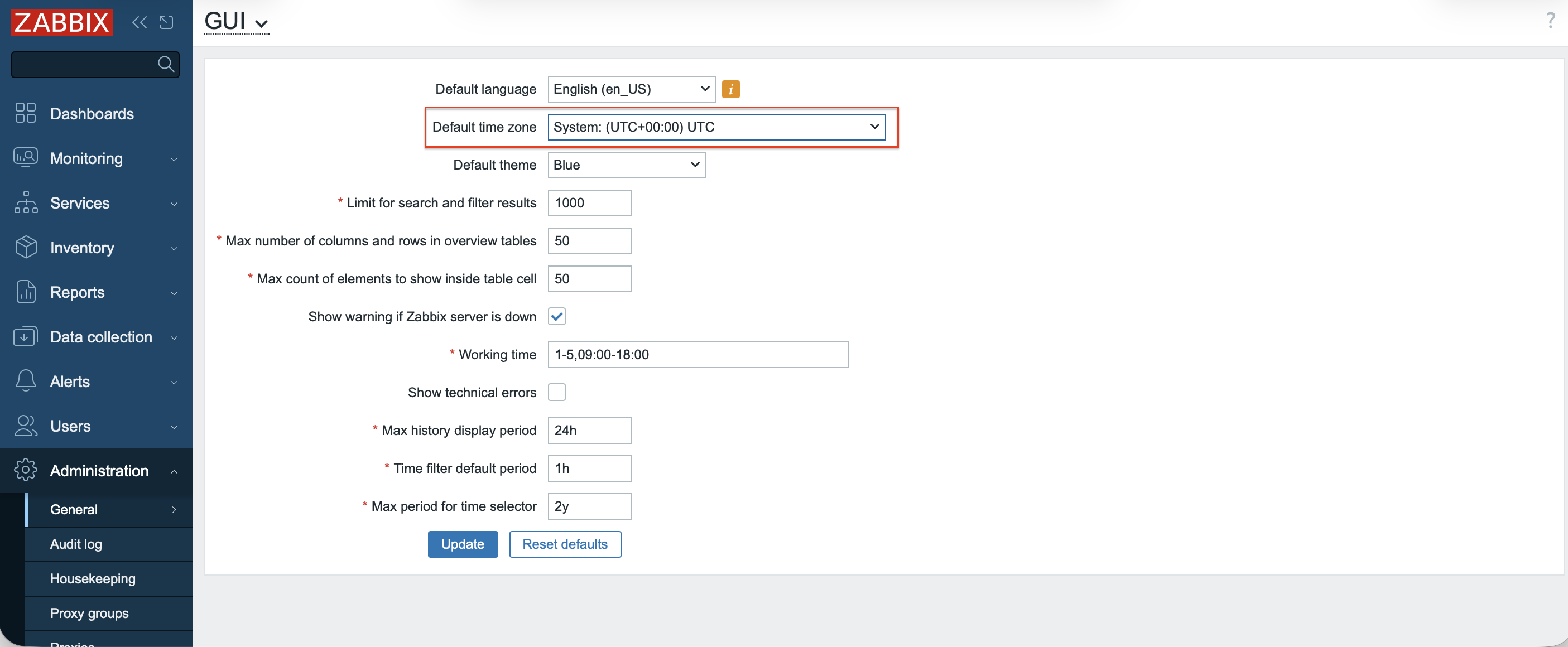
Task: Open Dashboards from sidebar
Action: (x=92, y=114)
